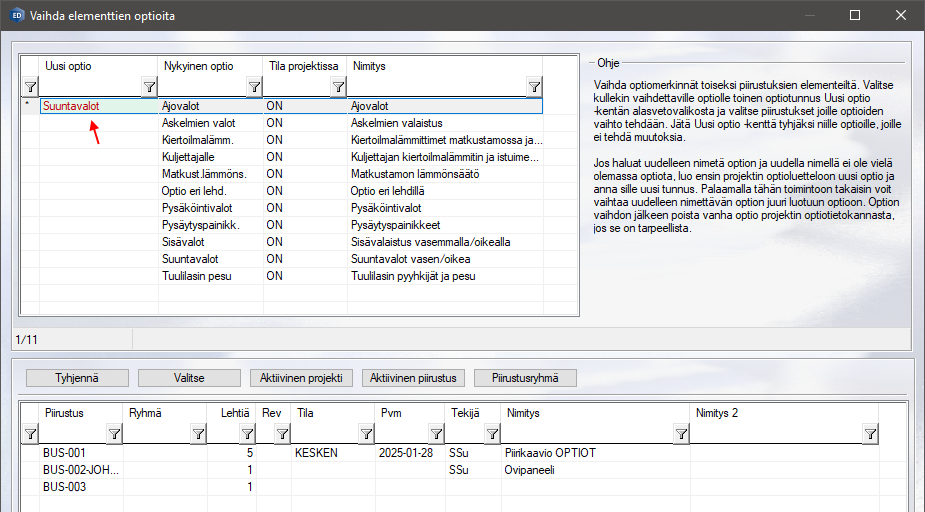Click the filter icon in Nimitys 2 column
This screenshot has width=925, height=512.
(x=870, y=433)
